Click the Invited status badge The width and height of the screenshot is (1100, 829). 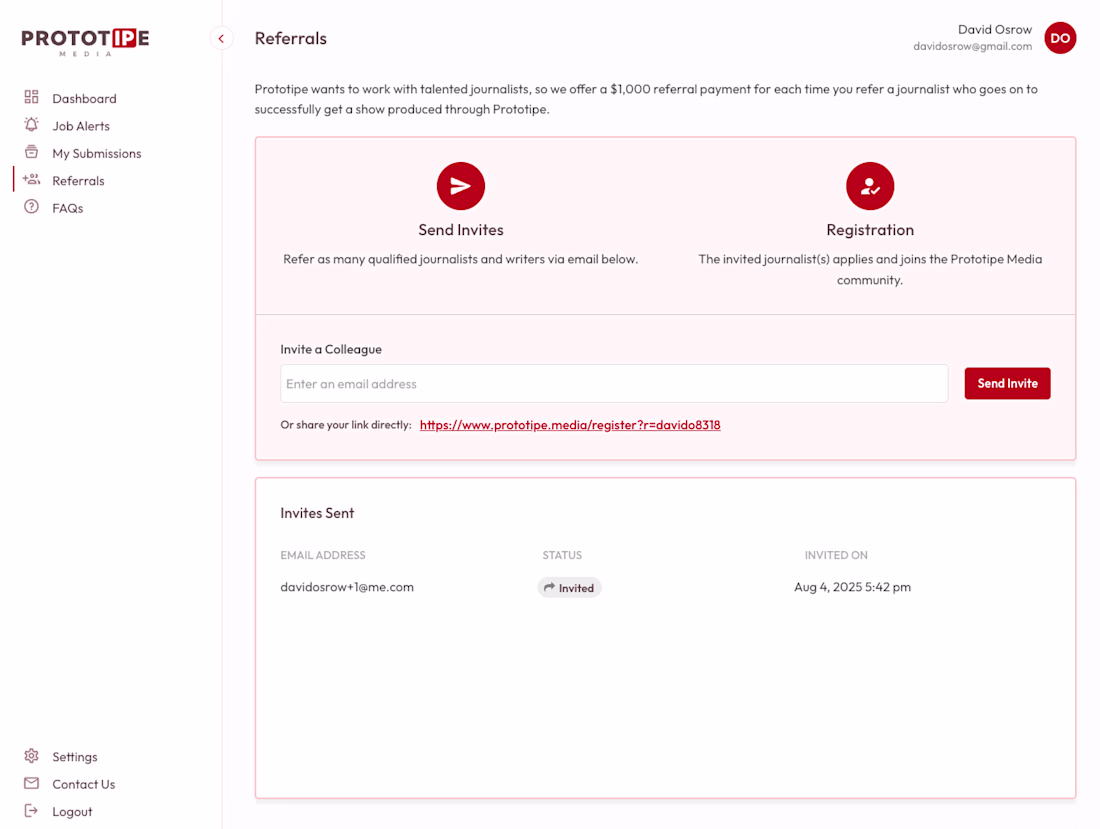tap(570, 588)
